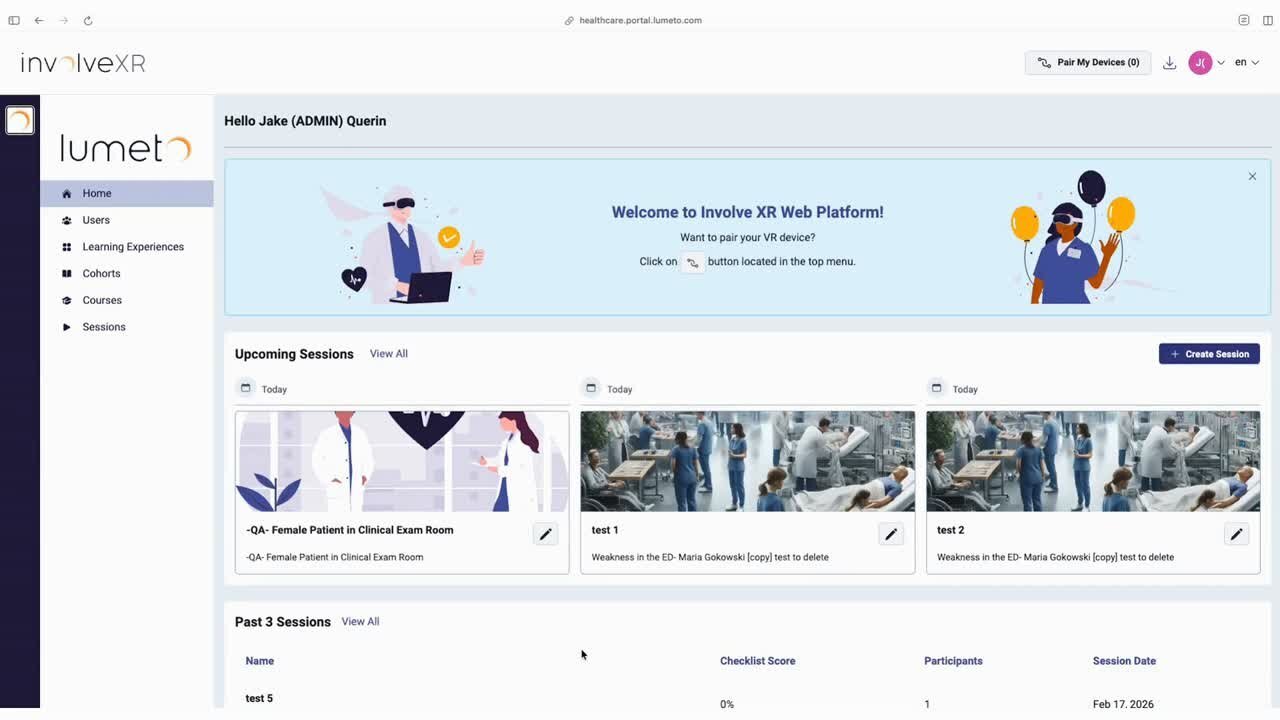The height and width of the screenshot is (720, 1280).
Task: Select the Lumeto organization icon in dark rail
Action: pos(20,120)
